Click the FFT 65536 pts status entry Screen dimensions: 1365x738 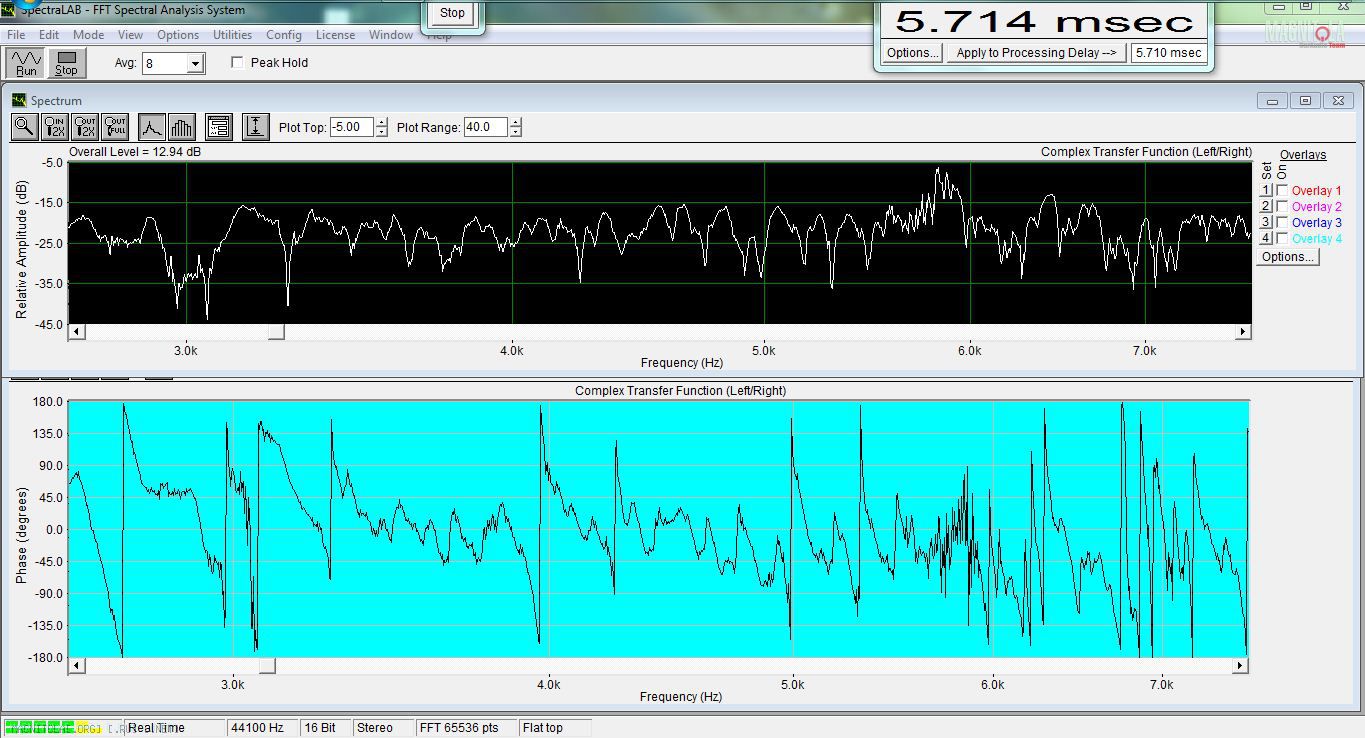(x=465, y=728)
